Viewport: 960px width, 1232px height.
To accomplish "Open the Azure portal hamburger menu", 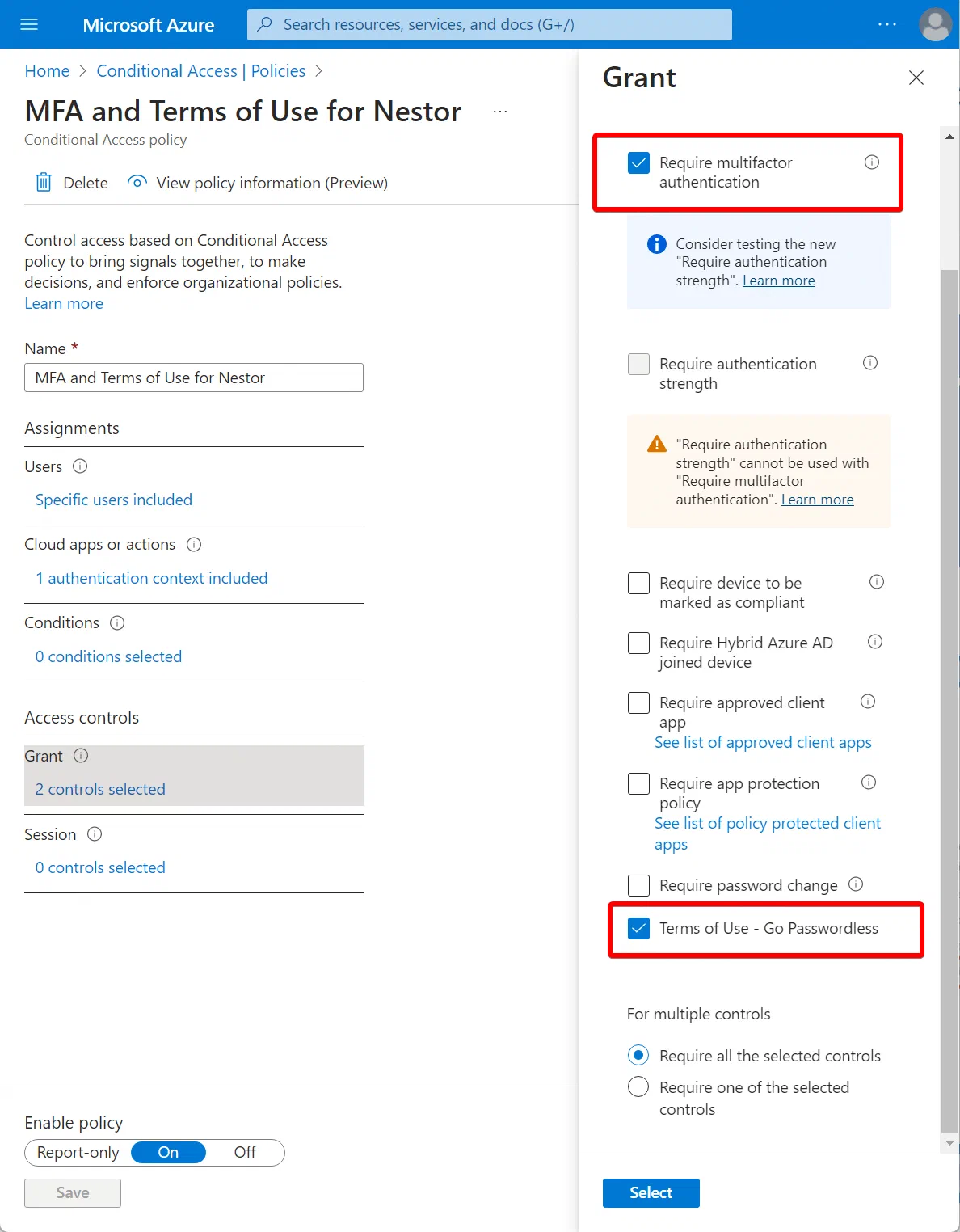I will pos(29,24).
